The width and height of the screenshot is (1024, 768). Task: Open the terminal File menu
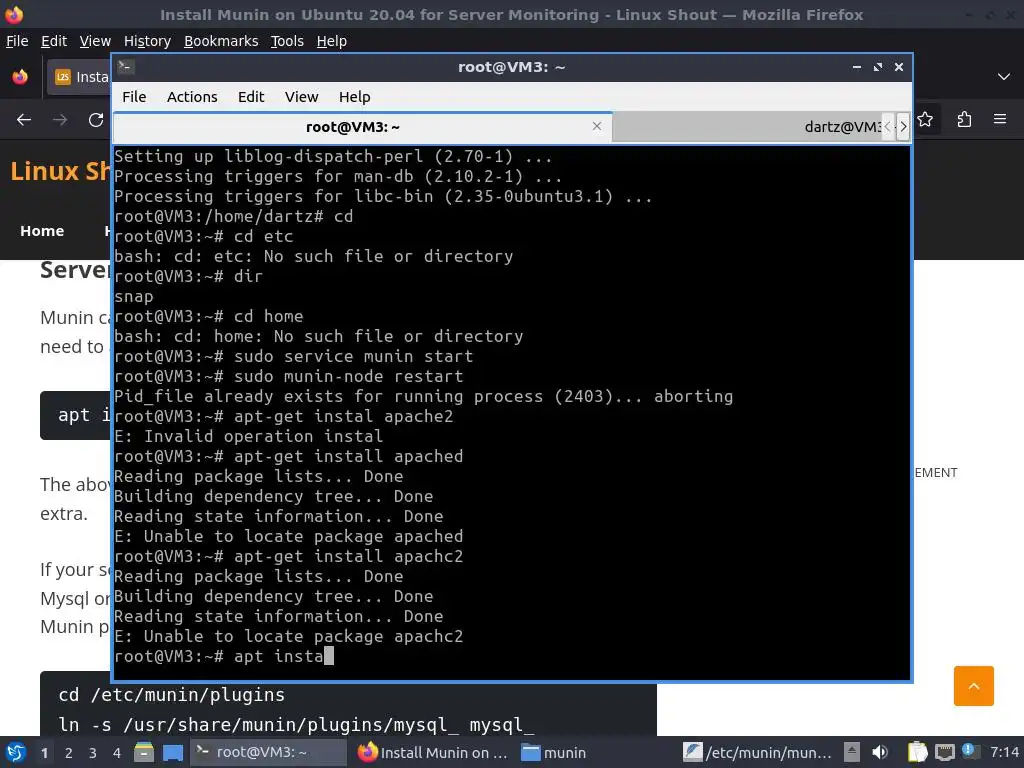[x=134, y=97]
